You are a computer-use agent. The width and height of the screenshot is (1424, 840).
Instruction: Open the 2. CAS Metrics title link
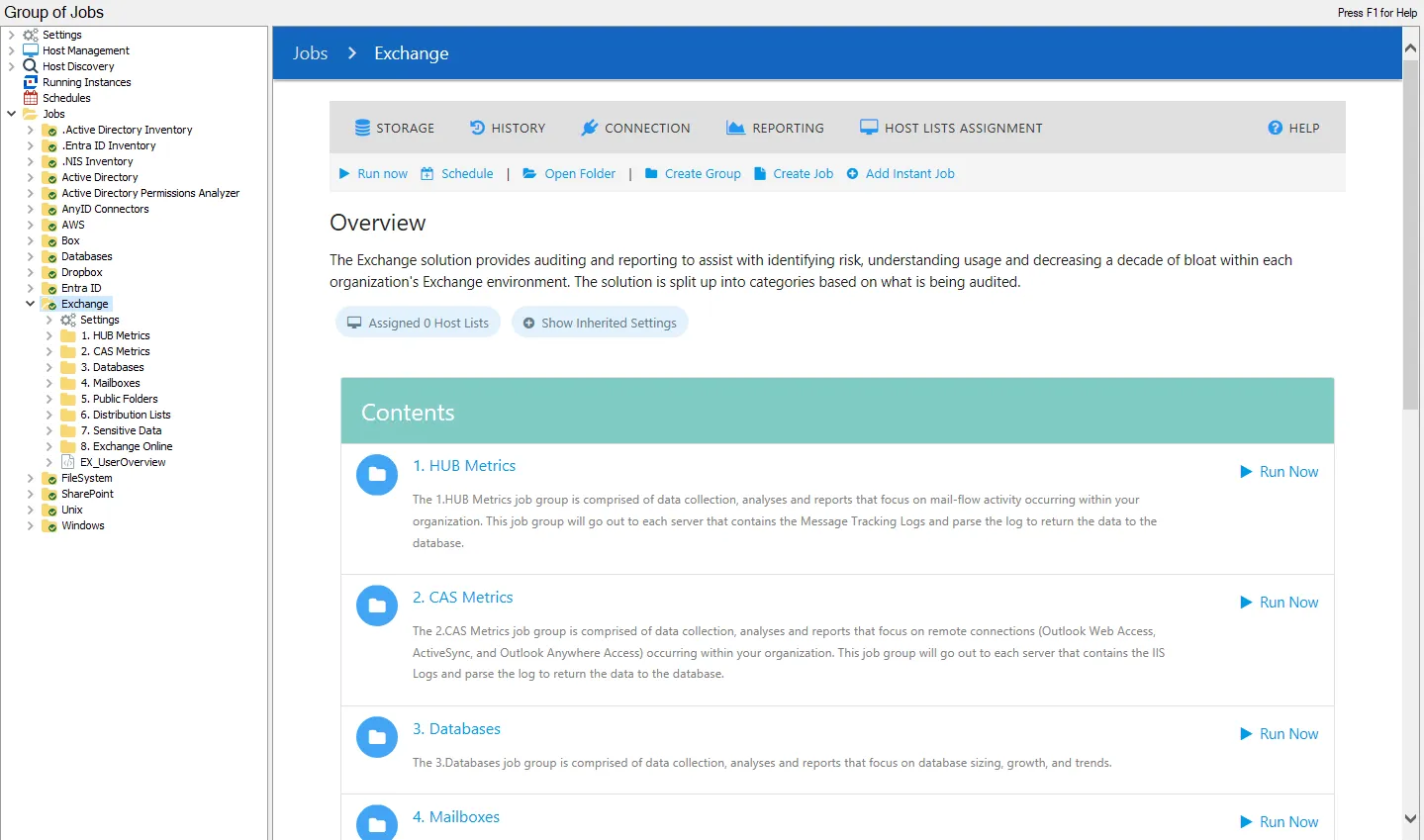tap(463, 598)
